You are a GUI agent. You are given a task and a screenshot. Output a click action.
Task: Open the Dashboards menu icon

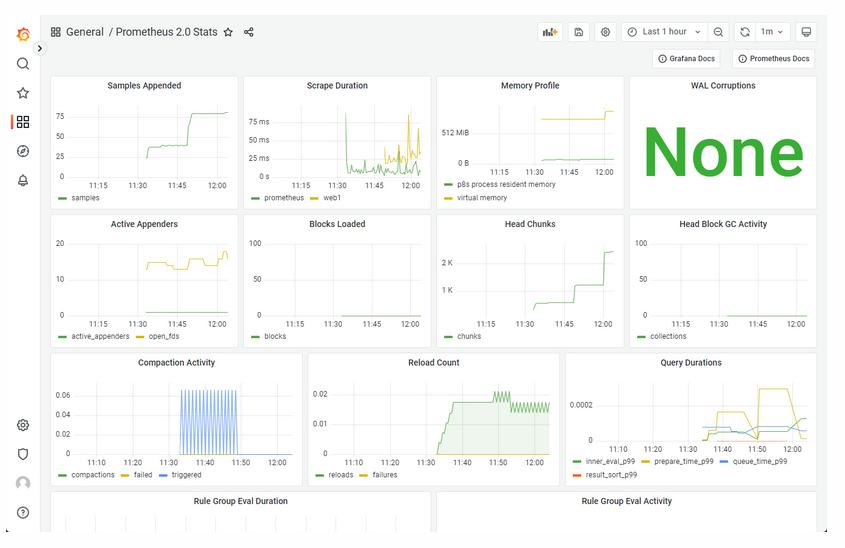click(23, 122)
